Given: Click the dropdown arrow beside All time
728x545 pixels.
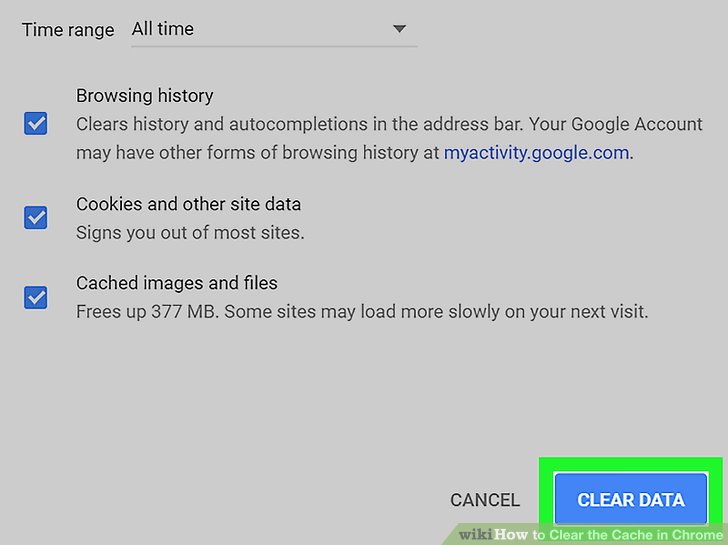Looking at the screenshot, I should [399, 29].
